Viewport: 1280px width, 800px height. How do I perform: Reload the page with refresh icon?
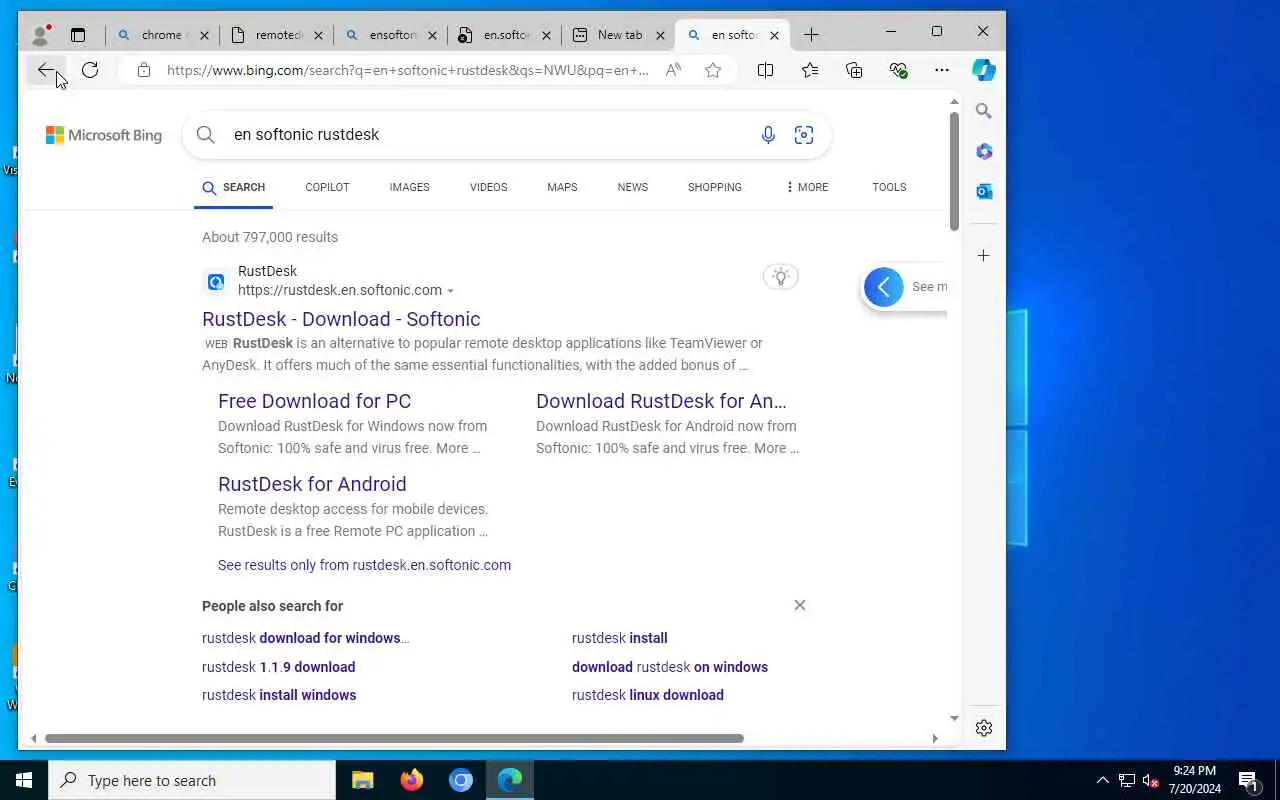(x=90, y=70)
